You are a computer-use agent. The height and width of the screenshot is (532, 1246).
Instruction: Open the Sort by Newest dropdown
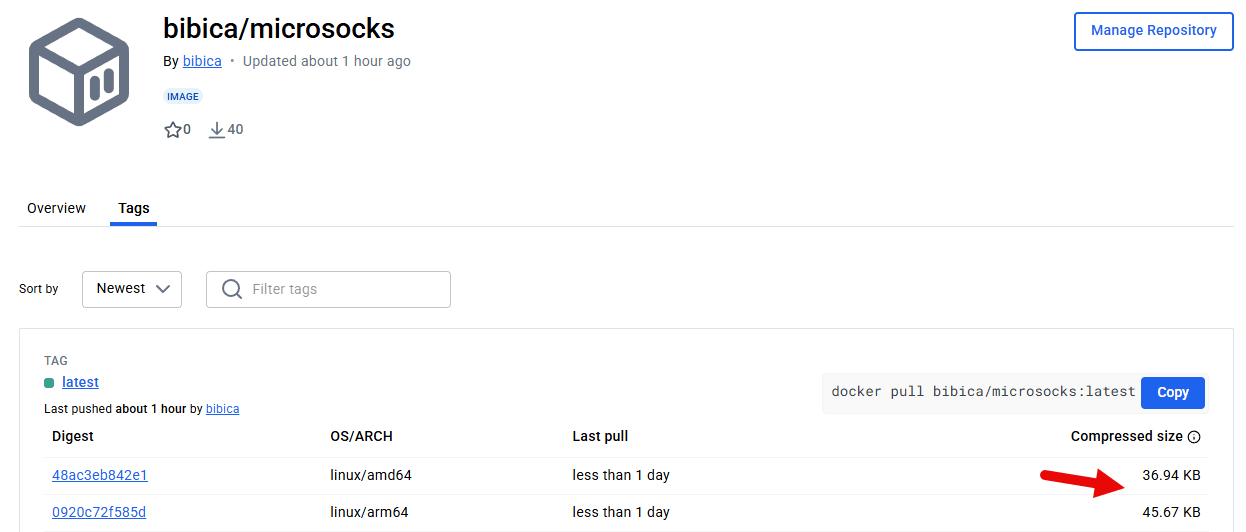point(132,289)
